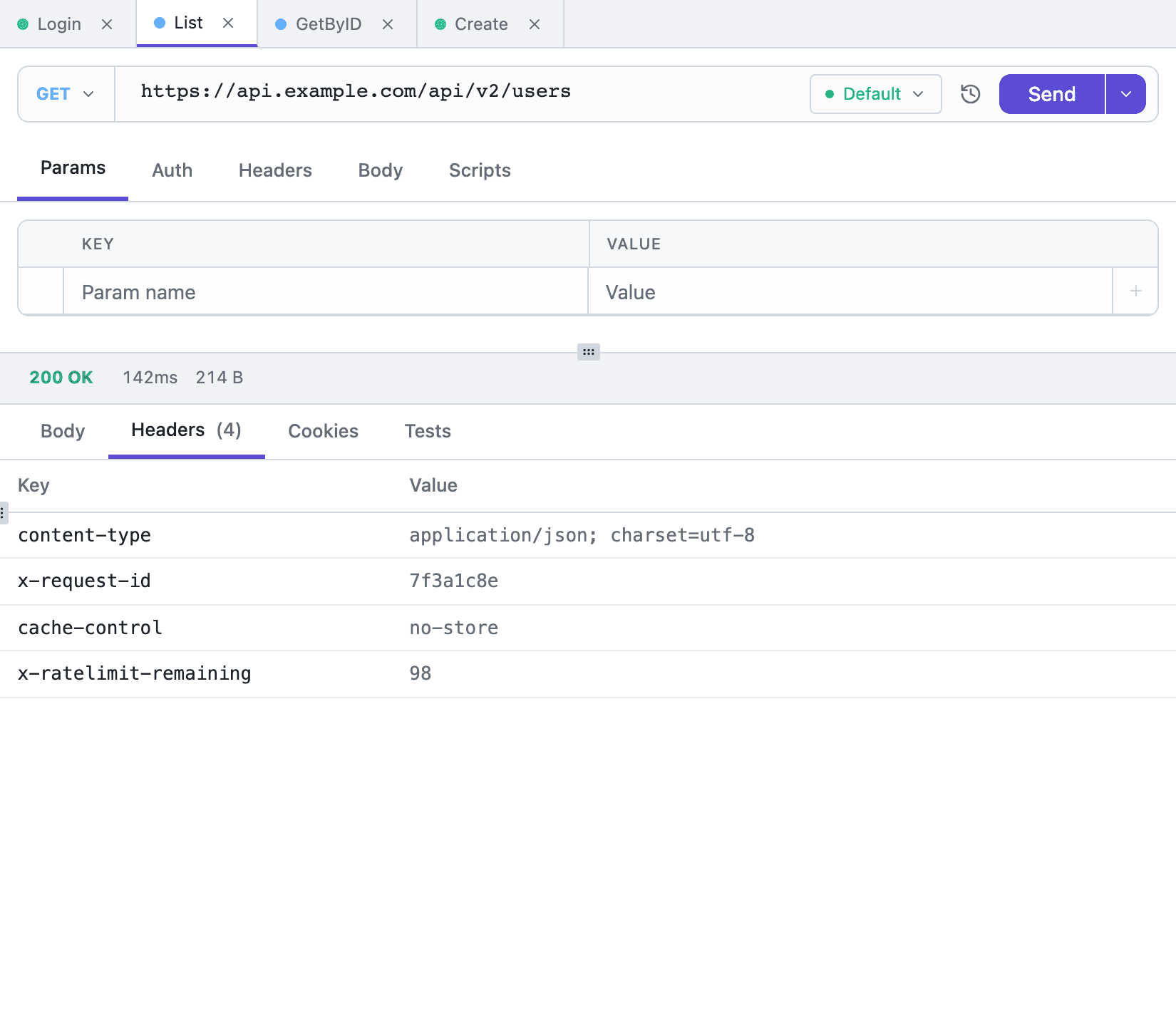
Task: Click the 200 OK status
Action: tap(61, 378)
